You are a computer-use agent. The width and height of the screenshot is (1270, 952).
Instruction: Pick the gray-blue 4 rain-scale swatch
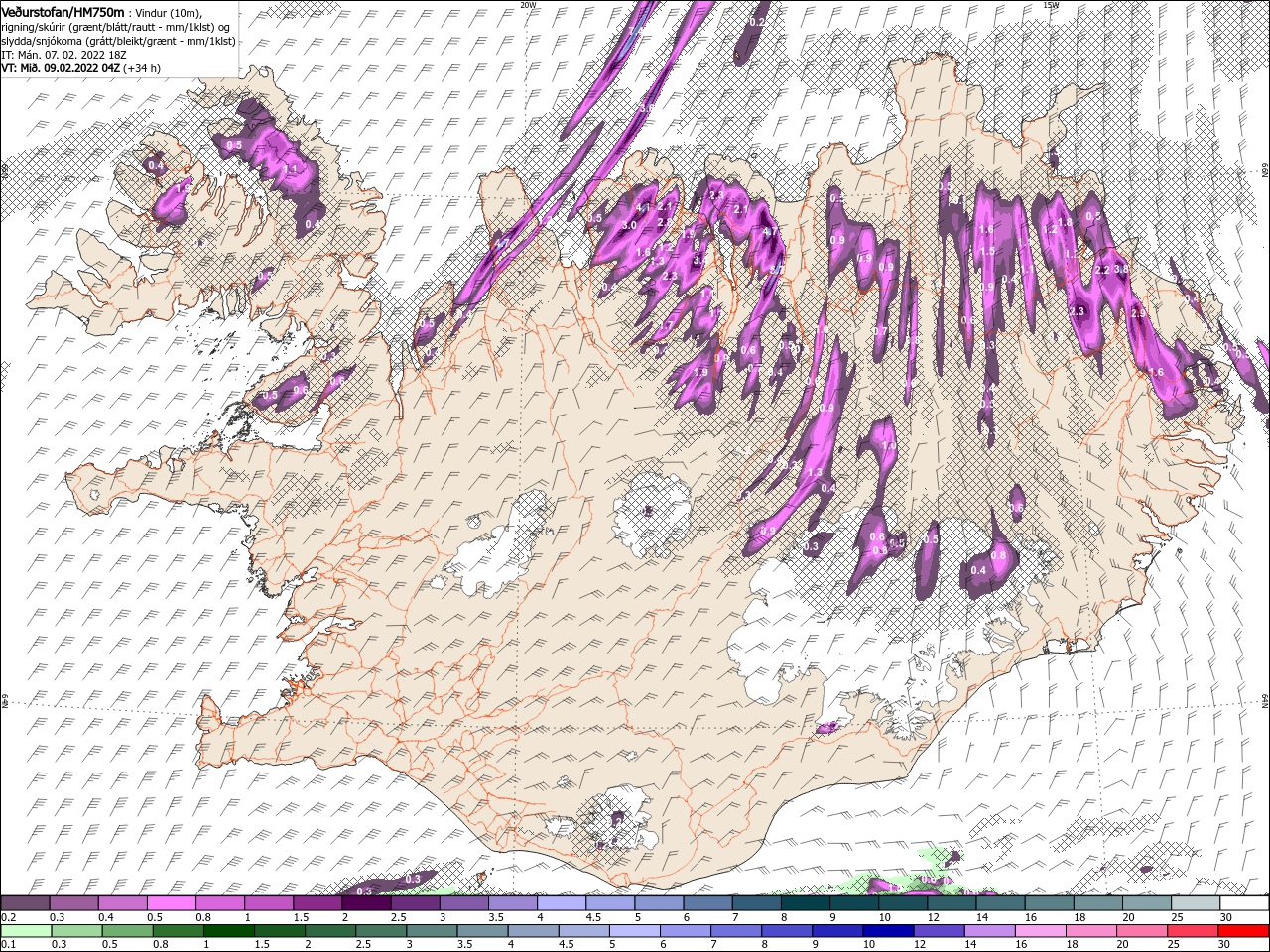click(533, 930)
